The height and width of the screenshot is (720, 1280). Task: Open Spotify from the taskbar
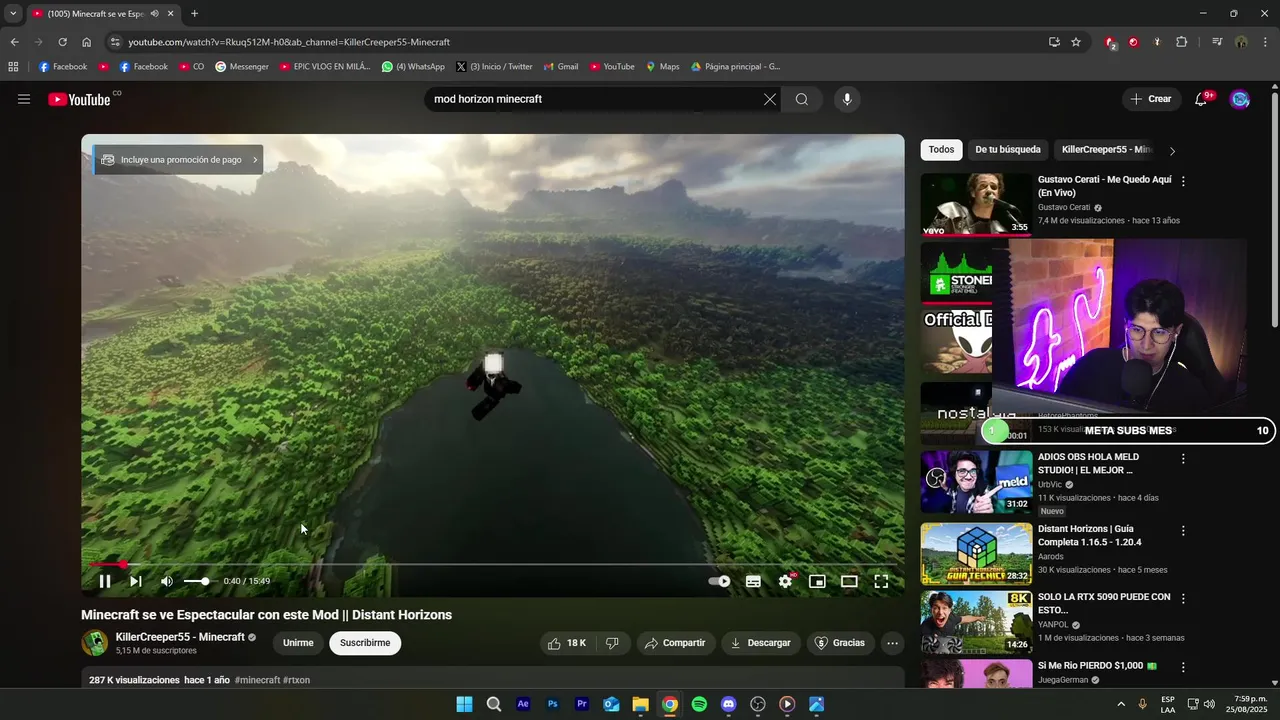tap(699, 704)
